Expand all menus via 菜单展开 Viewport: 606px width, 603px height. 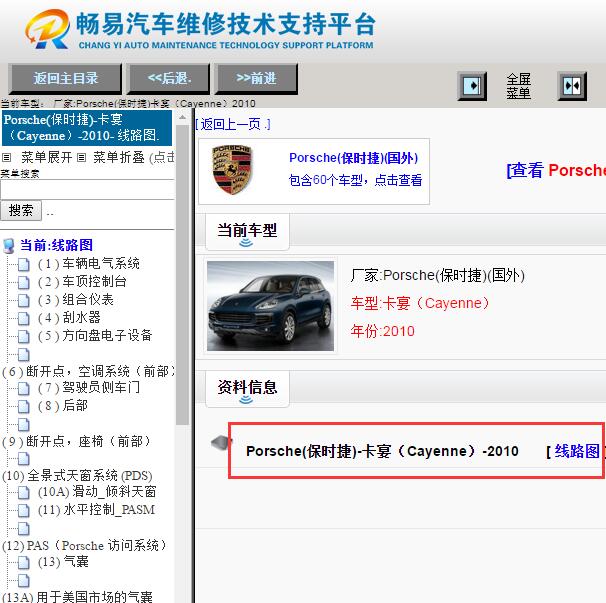coord(46,157)
